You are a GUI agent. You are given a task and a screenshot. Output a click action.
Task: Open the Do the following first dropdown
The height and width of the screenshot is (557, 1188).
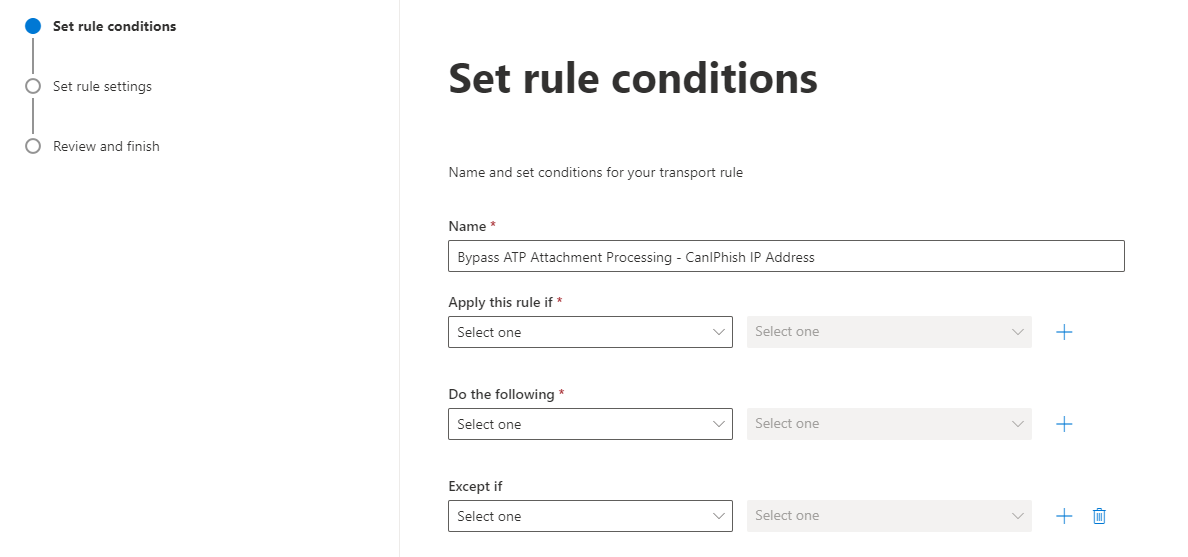(590, 424)
